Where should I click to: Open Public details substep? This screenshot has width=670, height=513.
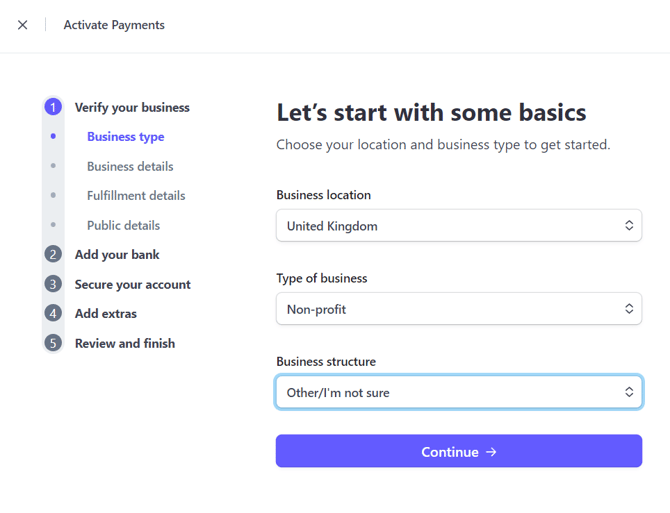[x=123, y=226]
